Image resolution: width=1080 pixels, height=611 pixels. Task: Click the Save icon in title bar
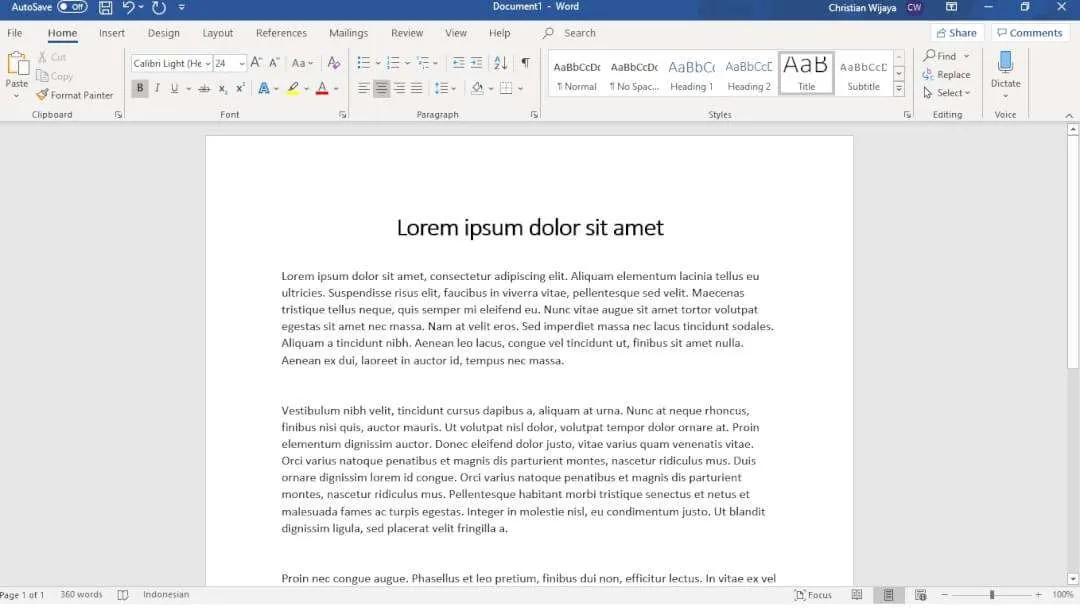(105, 8)
